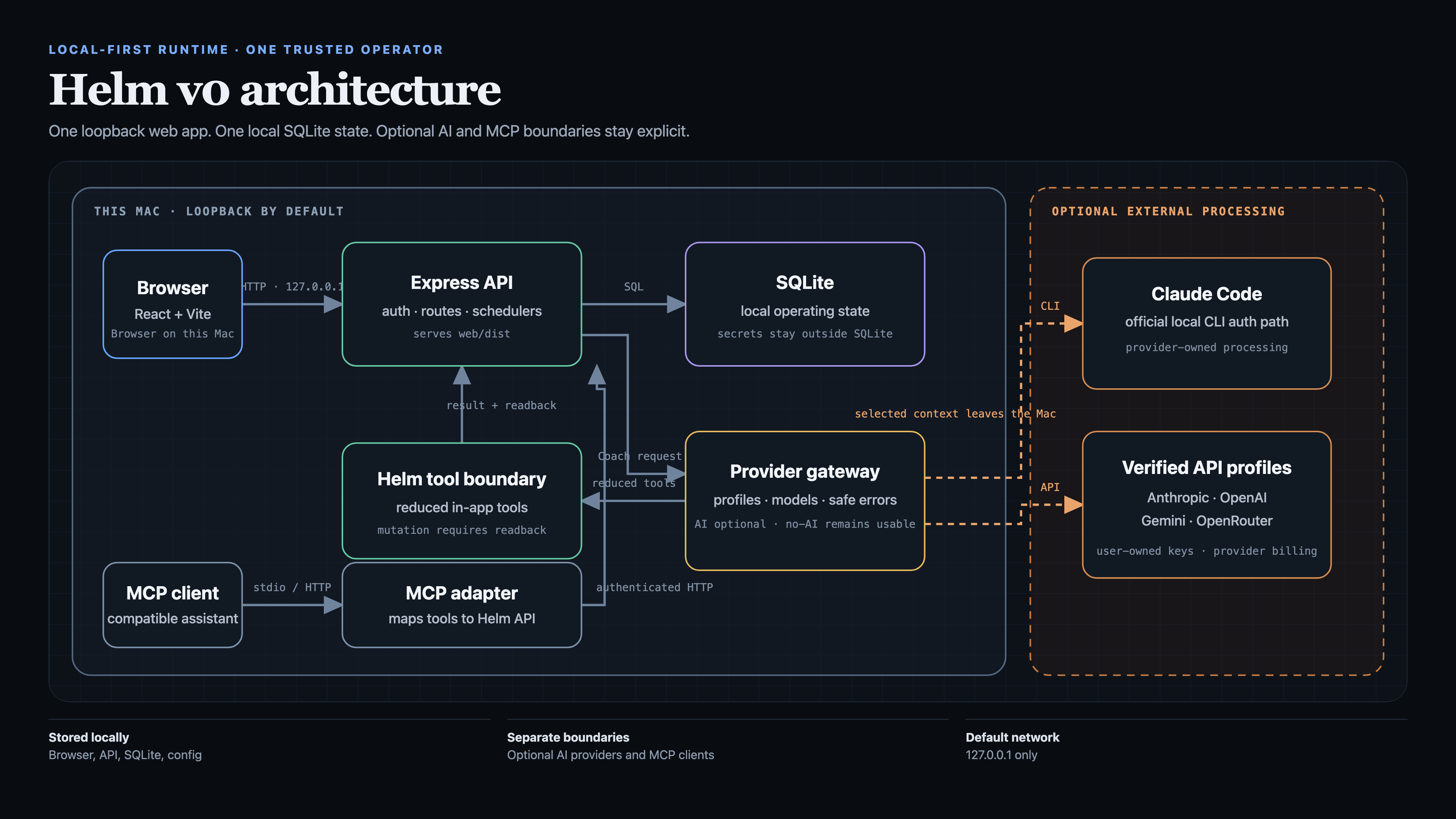The height and width of the screenshot is (819, 1456).
Task: Click the orange 'API' edge label
Action: 1050,487
